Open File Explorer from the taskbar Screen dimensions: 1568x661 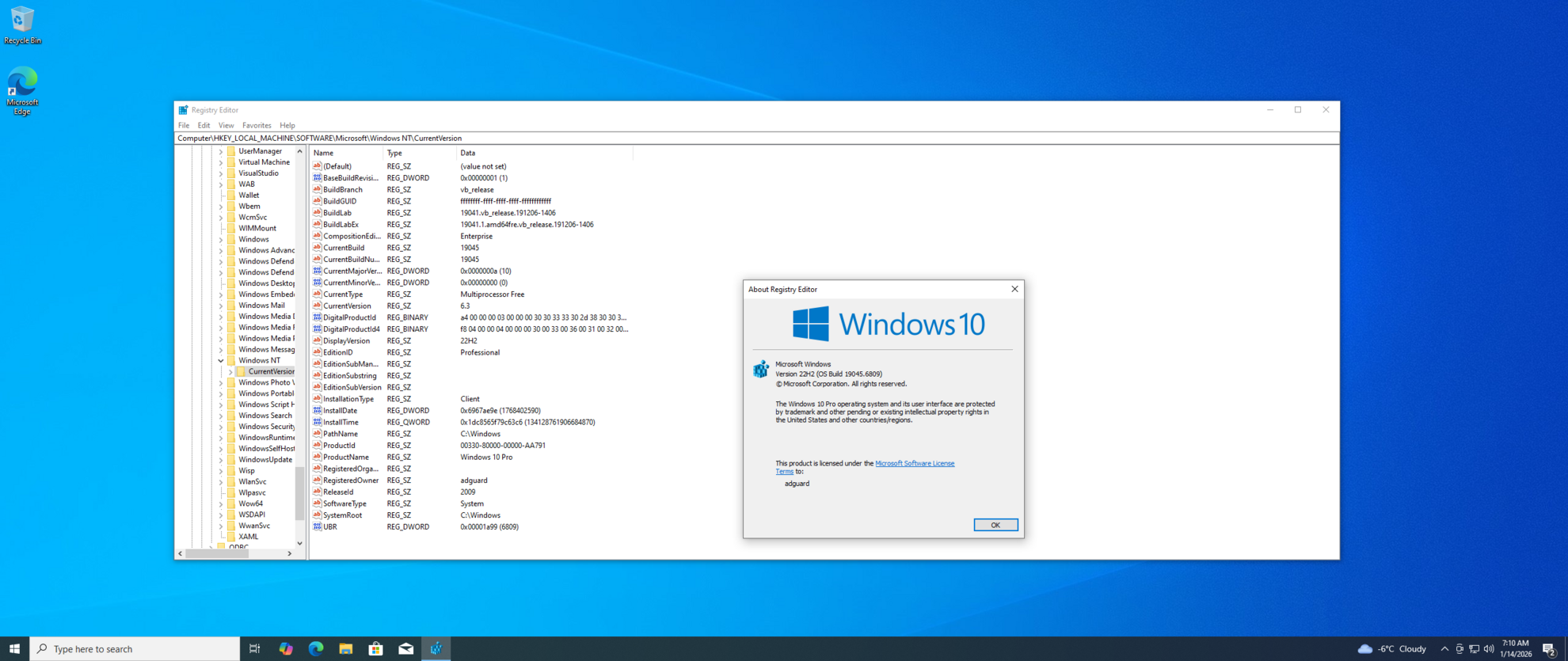click(x=346, y=648)
